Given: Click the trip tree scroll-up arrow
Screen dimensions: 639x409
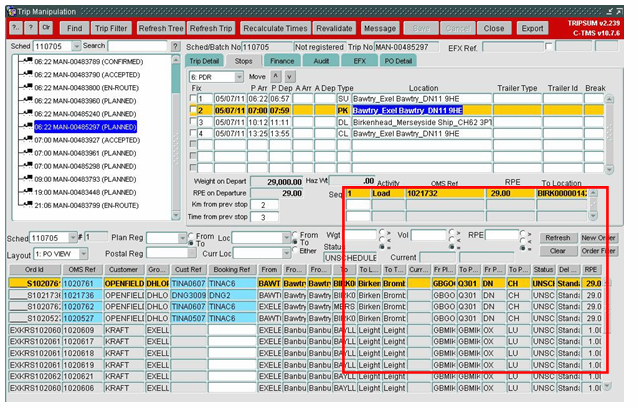Looking at the screenshot, I should point(176,59).
